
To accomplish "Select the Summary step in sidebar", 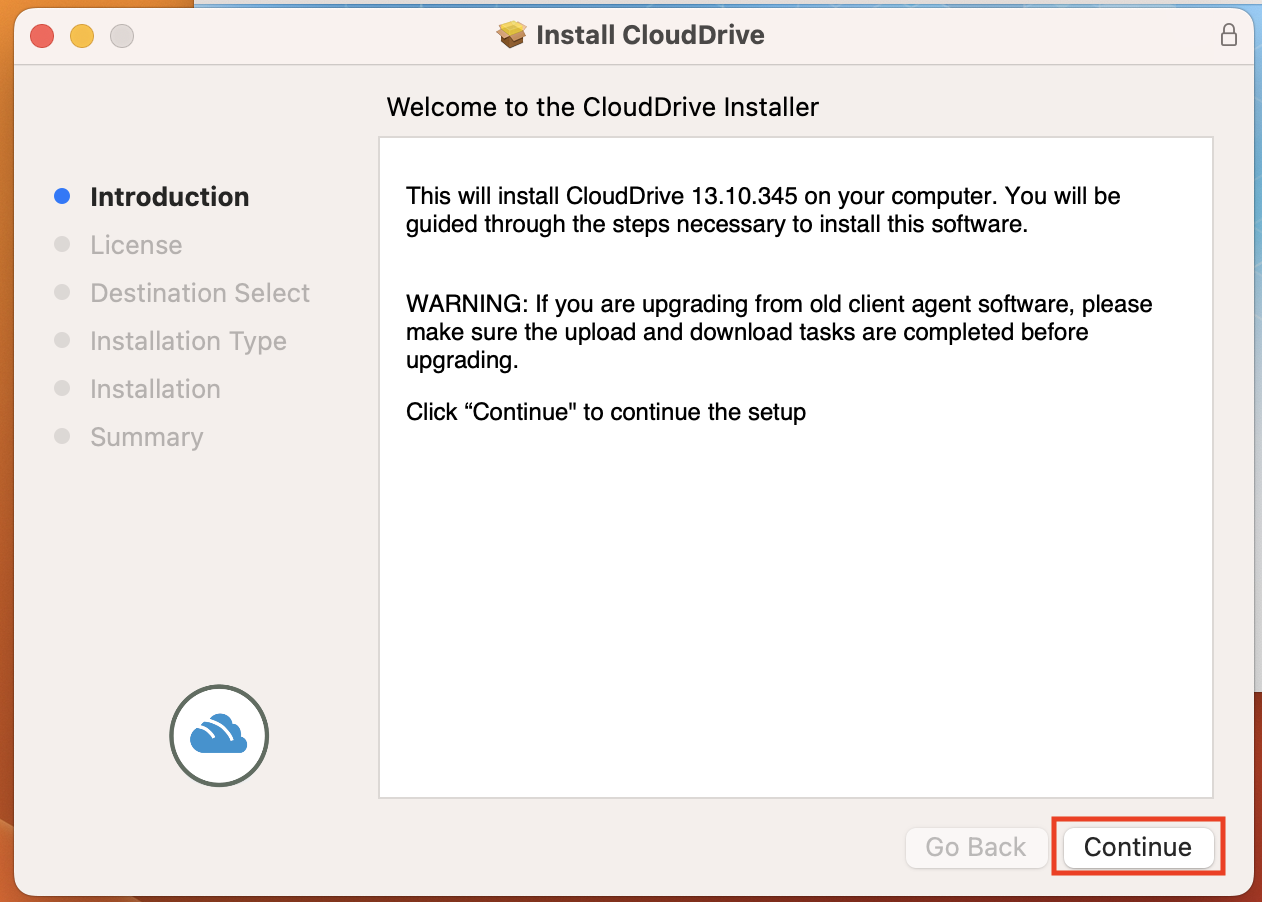I will click(x=146, y=437).
